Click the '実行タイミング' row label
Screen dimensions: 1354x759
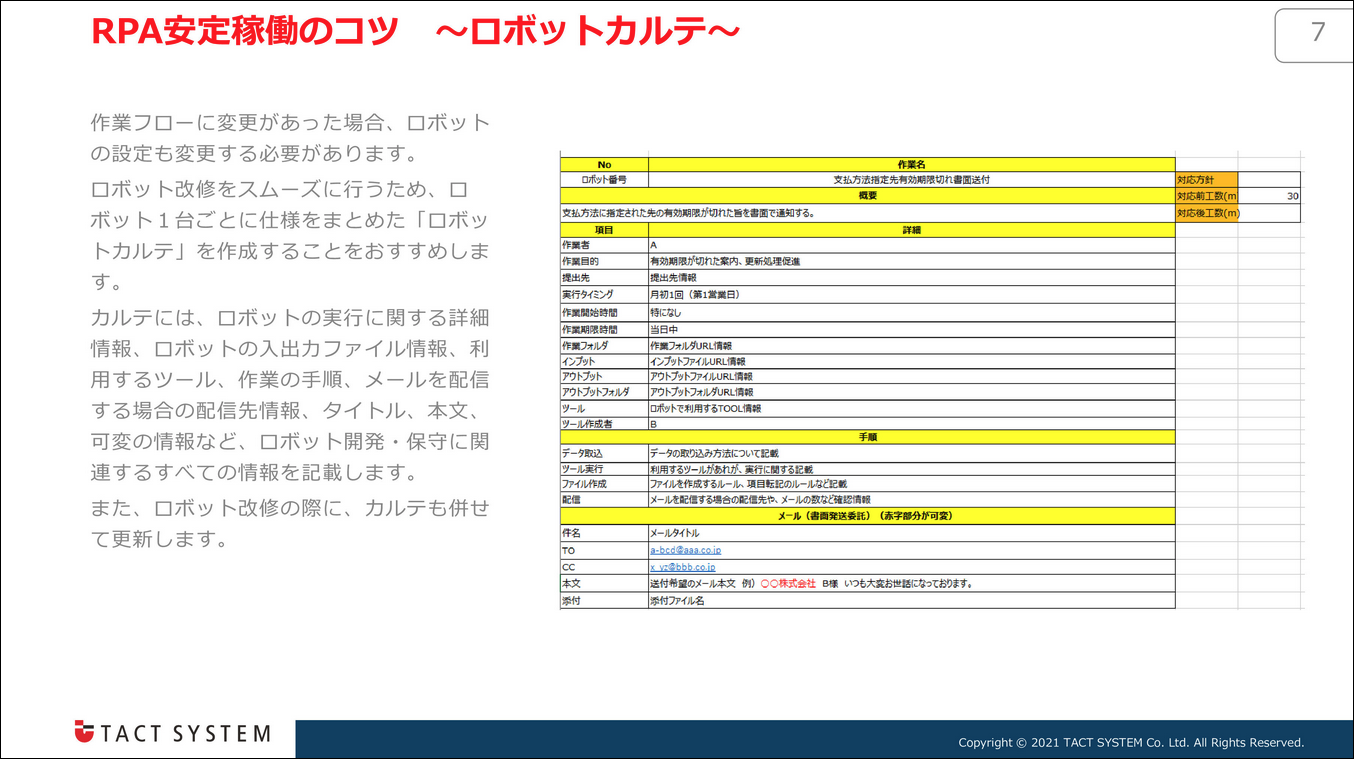[604, 295]
